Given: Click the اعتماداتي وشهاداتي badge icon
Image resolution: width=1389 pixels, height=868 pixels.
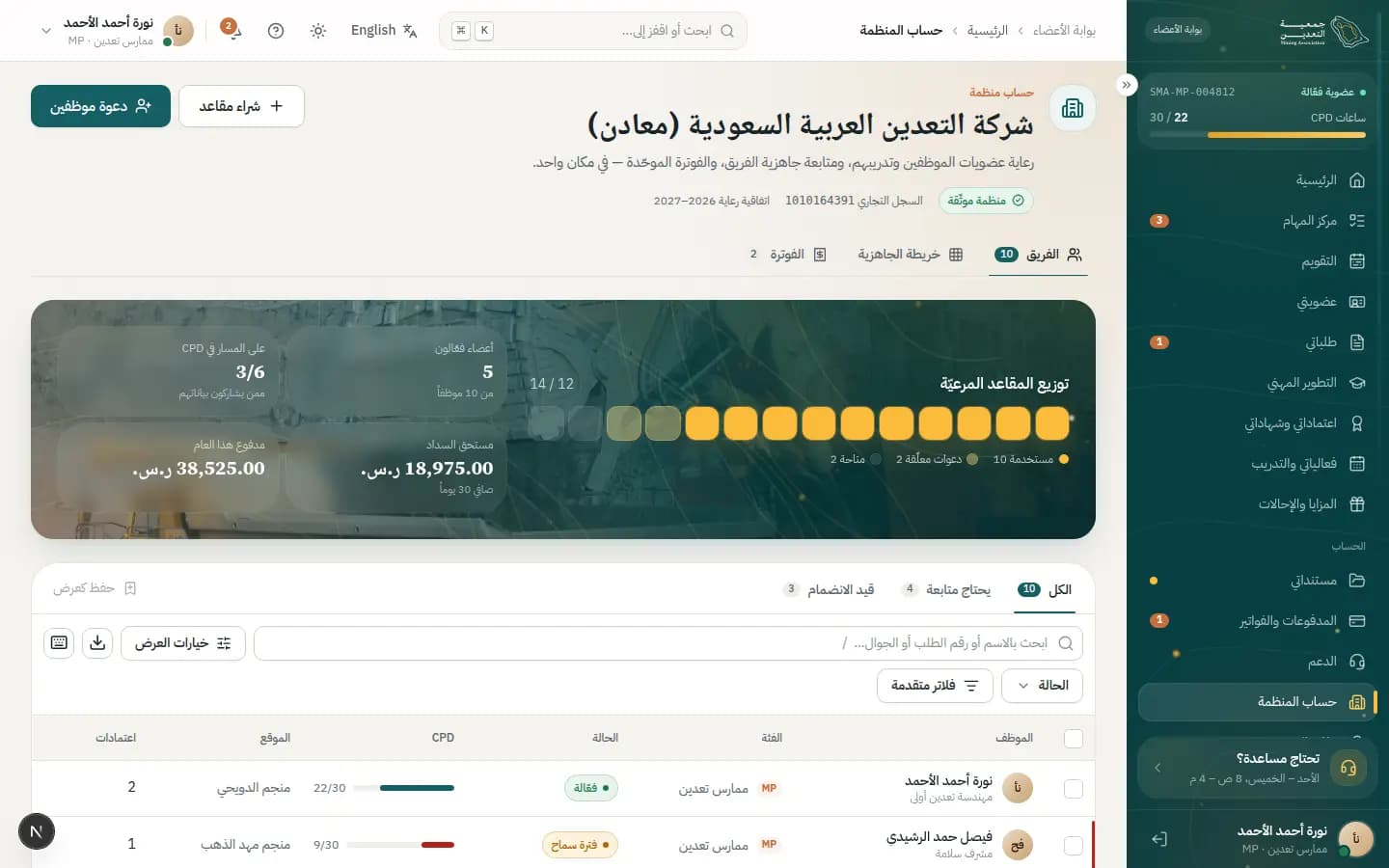Looking at the screenshot, I should tap(1357, 423).
